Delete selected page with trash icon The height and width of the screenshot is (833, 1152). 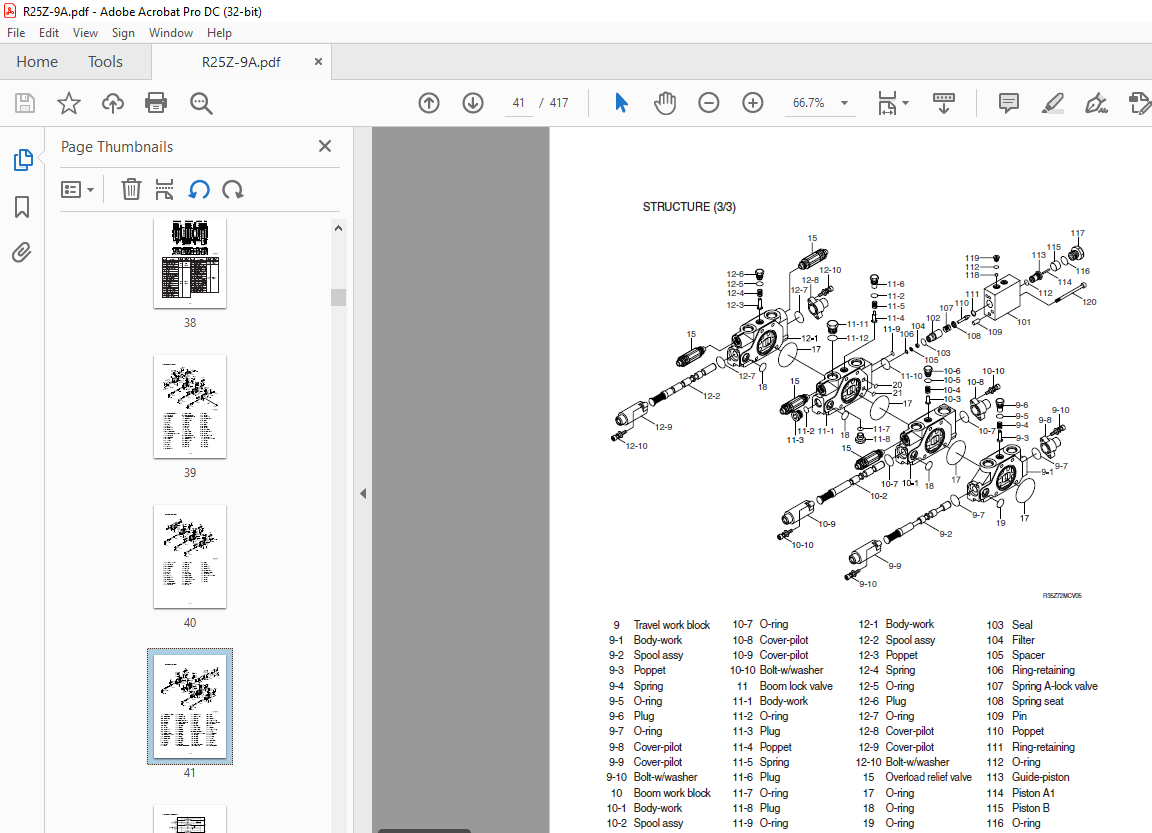(x=131, y=190)
